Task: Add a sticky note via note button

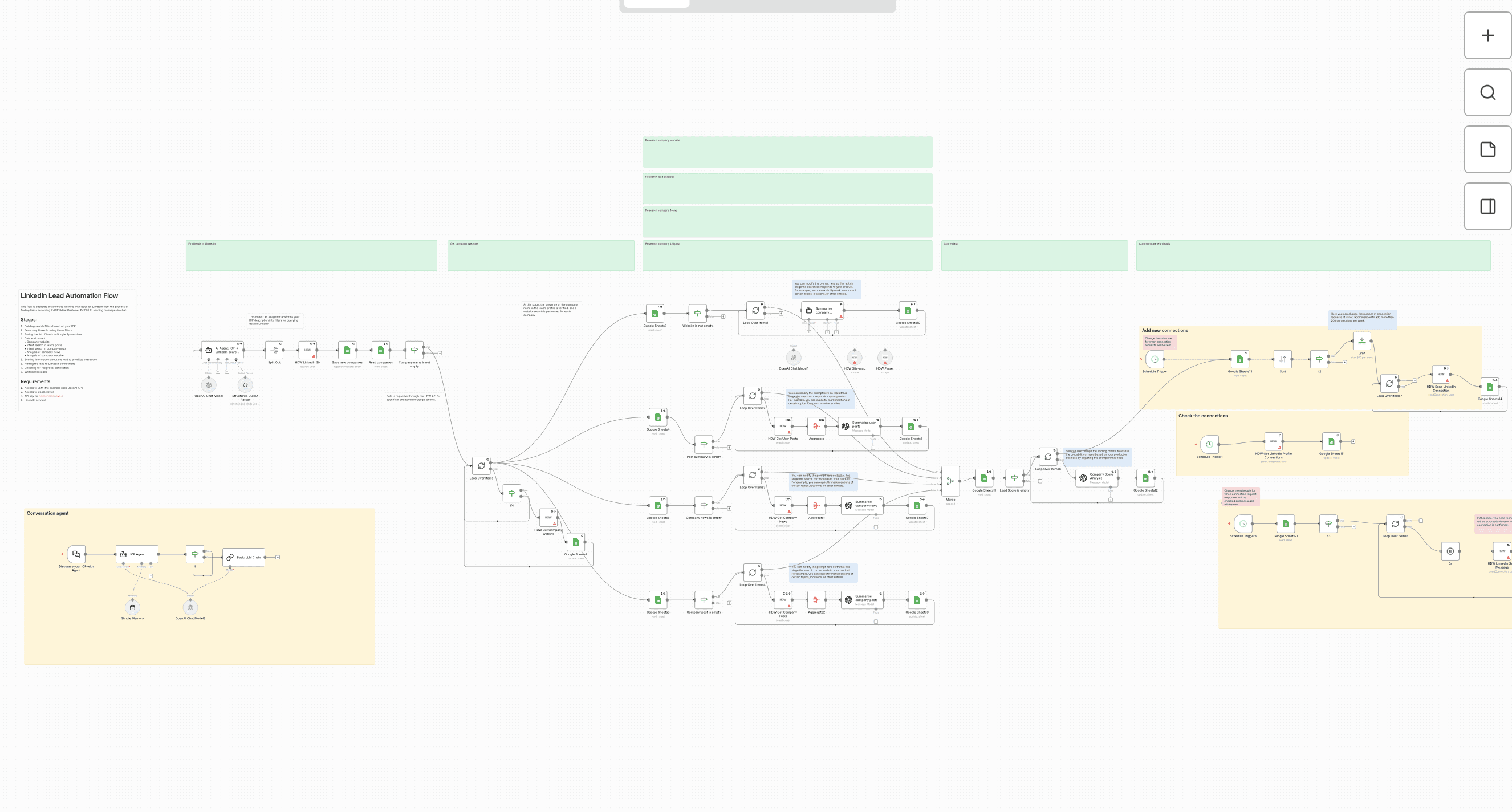Action: point(1487,150)
